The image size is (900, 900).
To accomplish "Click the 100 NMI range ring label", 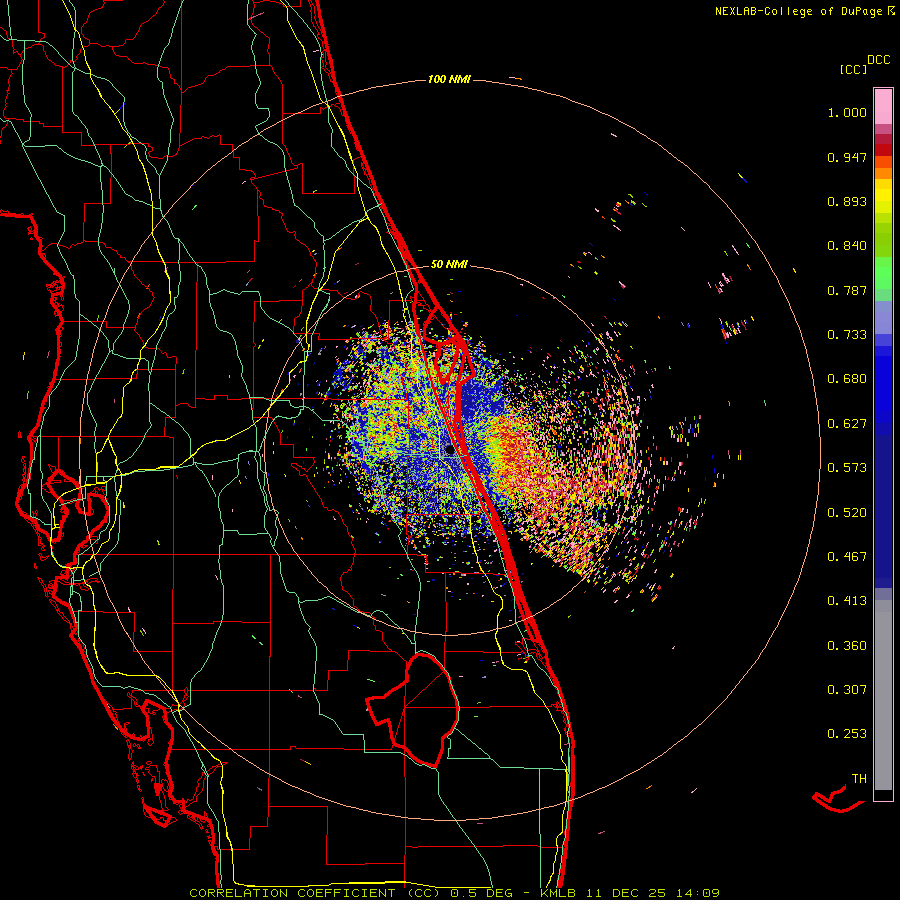I will pyautogui.click(x=449, y=79).
